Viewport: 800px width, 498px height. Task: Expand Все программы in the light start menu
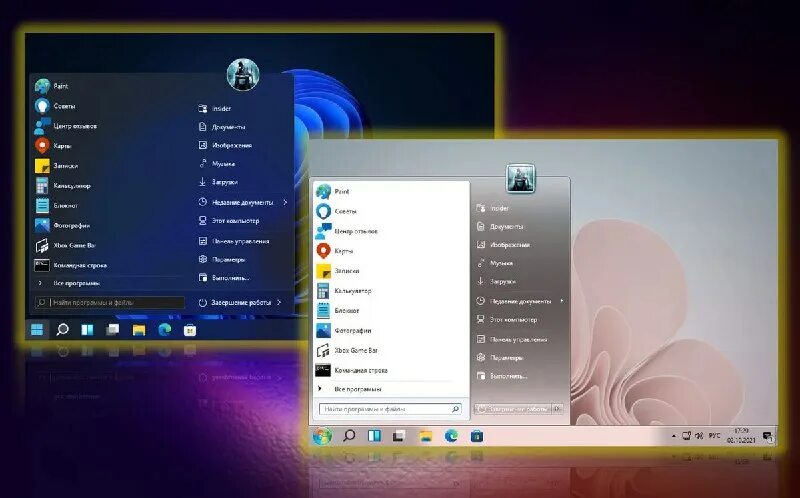tap(350, 389)
